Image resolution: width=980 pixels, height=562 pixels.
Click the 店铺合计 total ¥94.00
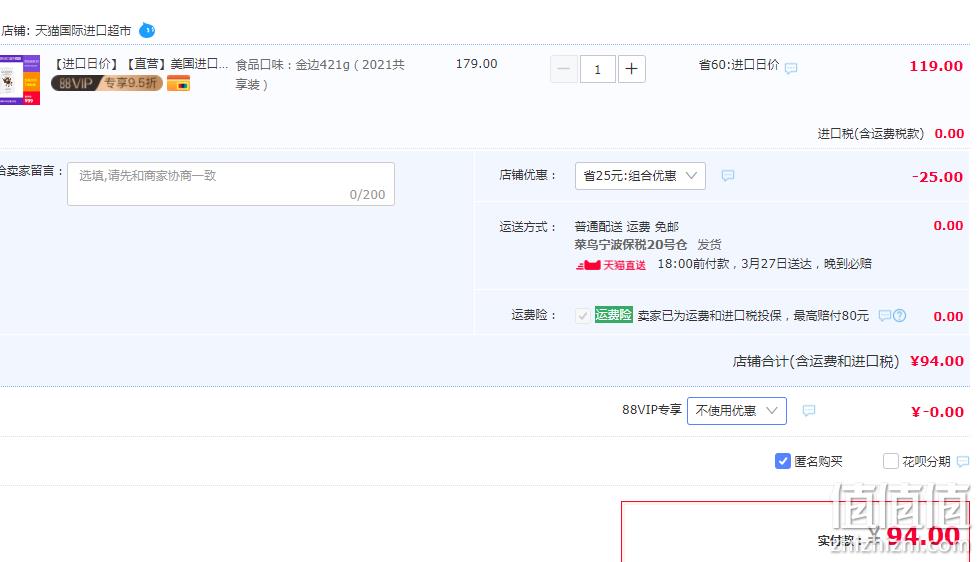pos(937,361)
